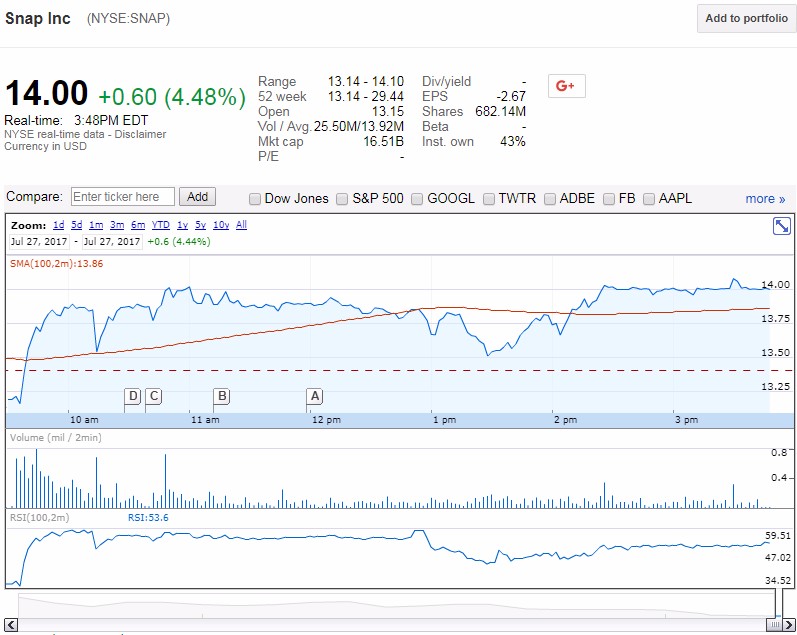Set chart zoom to 5d
This screenshot has height=635, width=797.
76,225
